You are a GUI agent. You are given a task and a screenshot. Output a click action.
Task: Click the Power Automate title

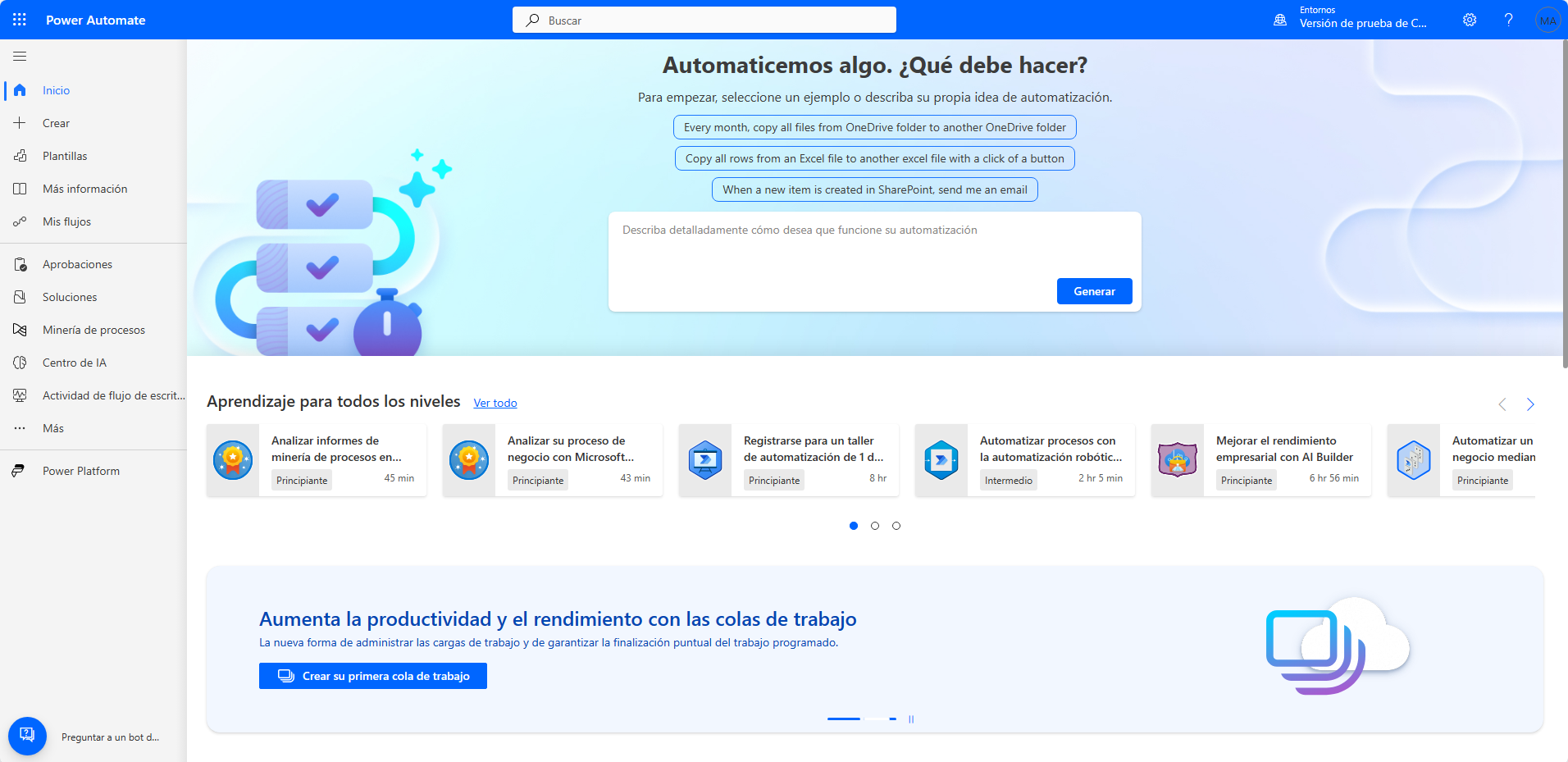(x=96, y=20)
